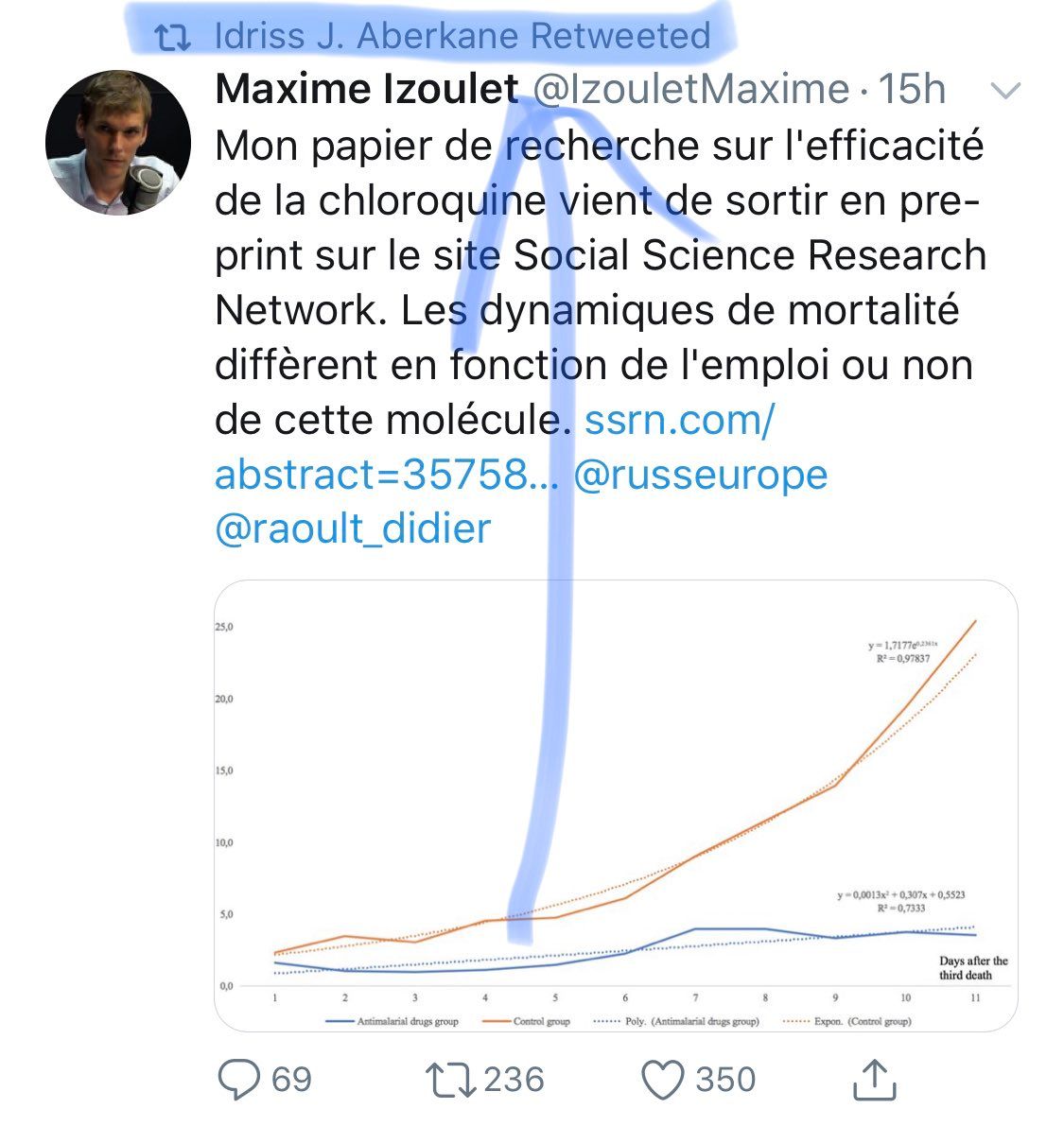Click the 236 retweets count
Image resolution: width=1064 pixels, height=1126 pixels.
click(514, 1080)
